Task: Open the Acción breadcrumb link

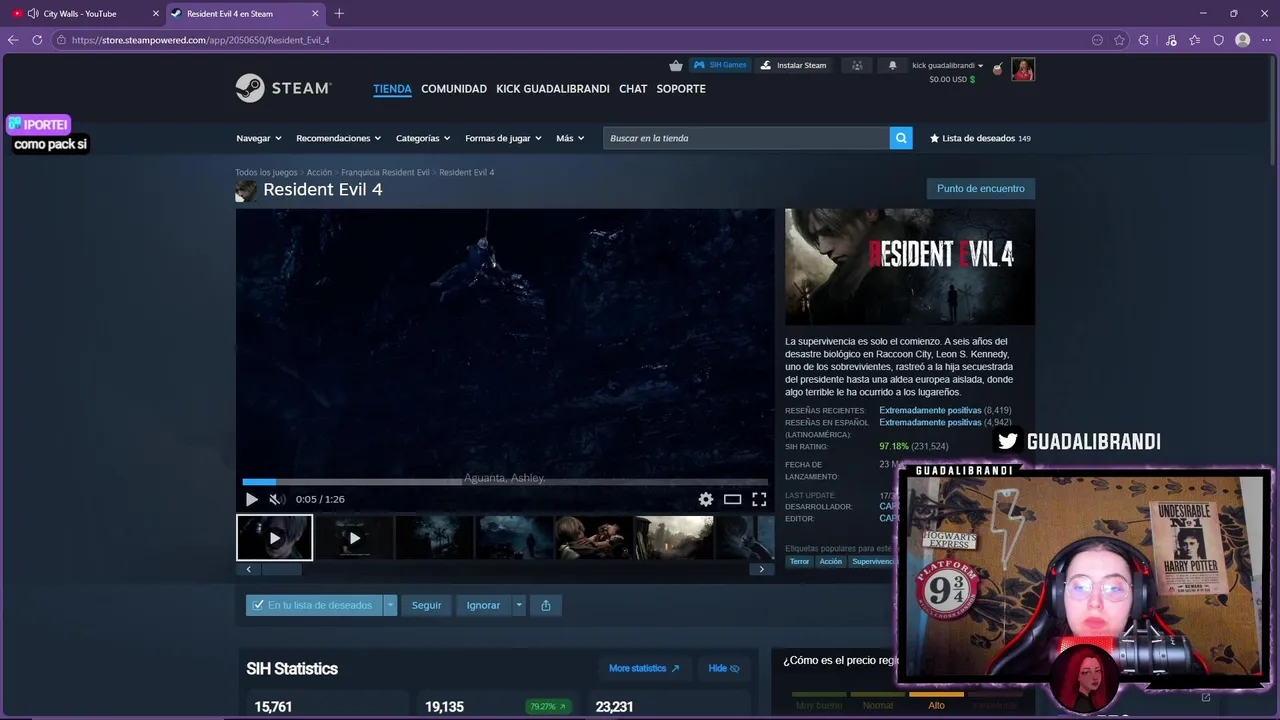Action: pyautogui.click(x=319, y=172)
